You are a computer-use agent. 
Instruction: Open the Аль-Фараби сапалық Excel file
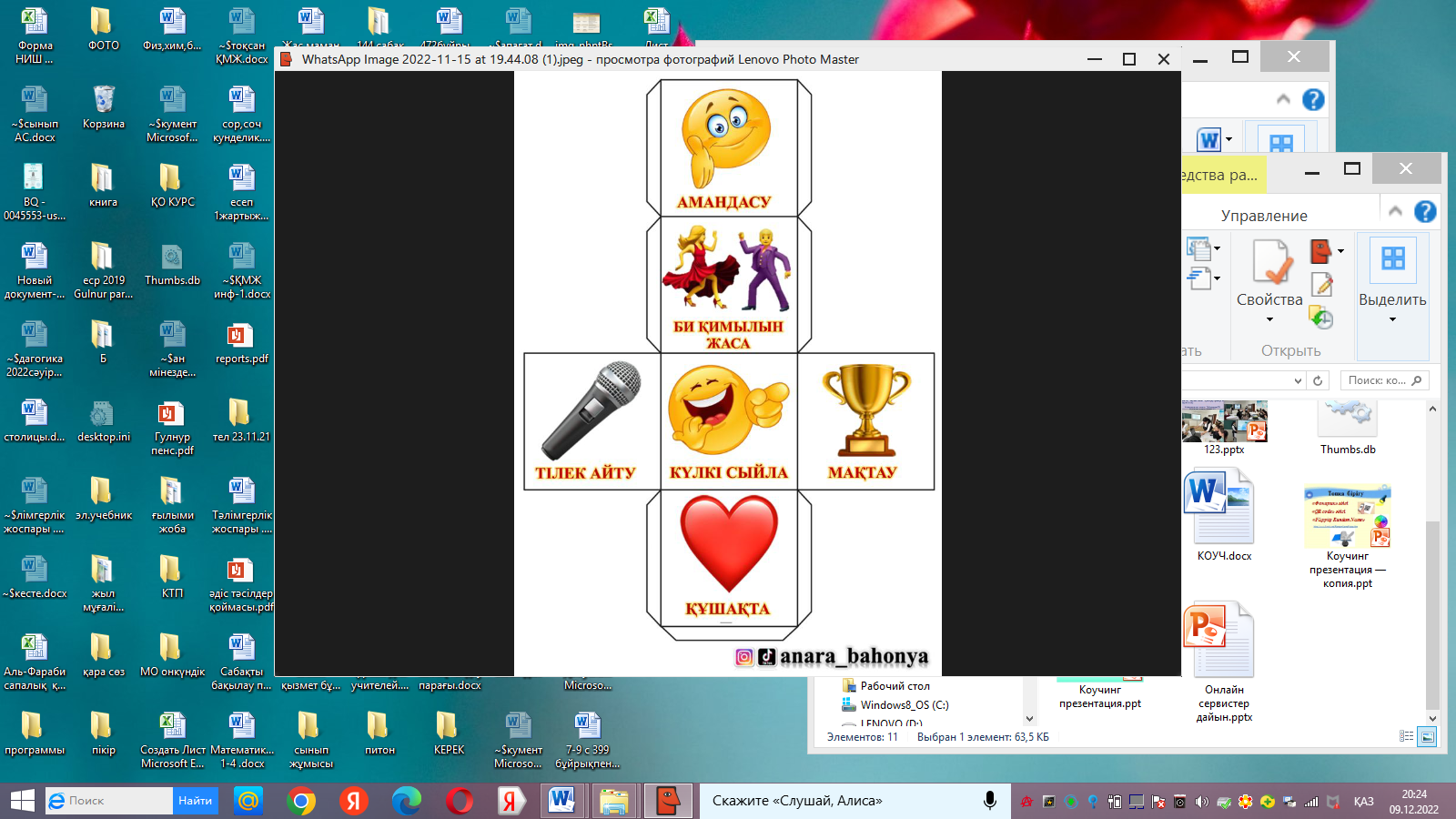pos(34,662)
